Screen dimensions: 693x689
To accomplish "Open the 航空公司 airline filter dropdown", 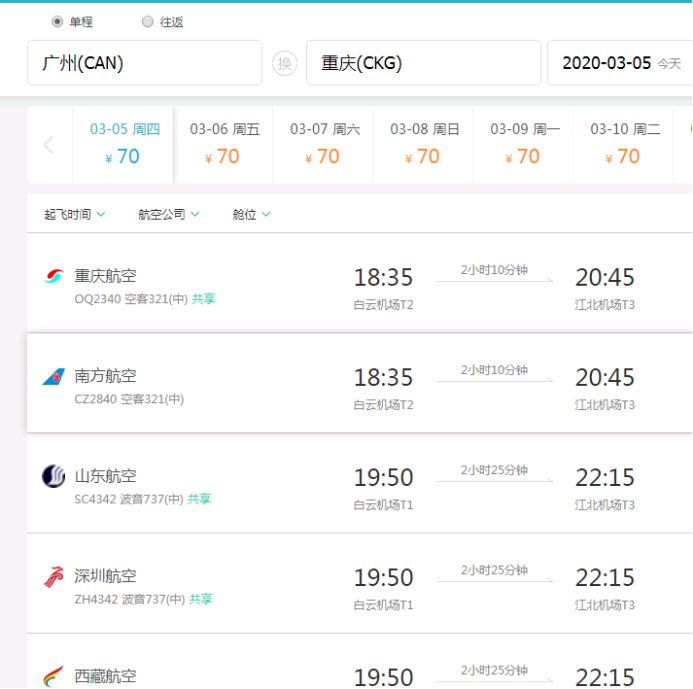I will click(169, 214).
